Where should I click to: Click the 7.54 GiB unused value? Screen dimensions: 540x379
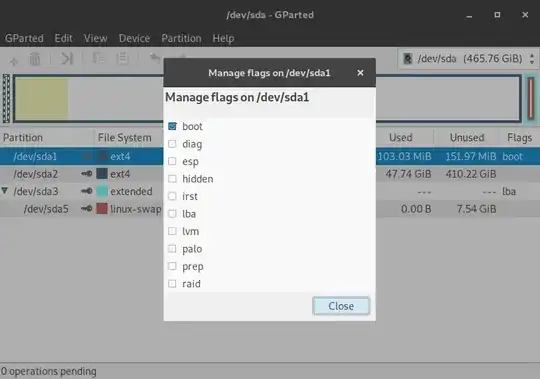click(x=477, y=209)
